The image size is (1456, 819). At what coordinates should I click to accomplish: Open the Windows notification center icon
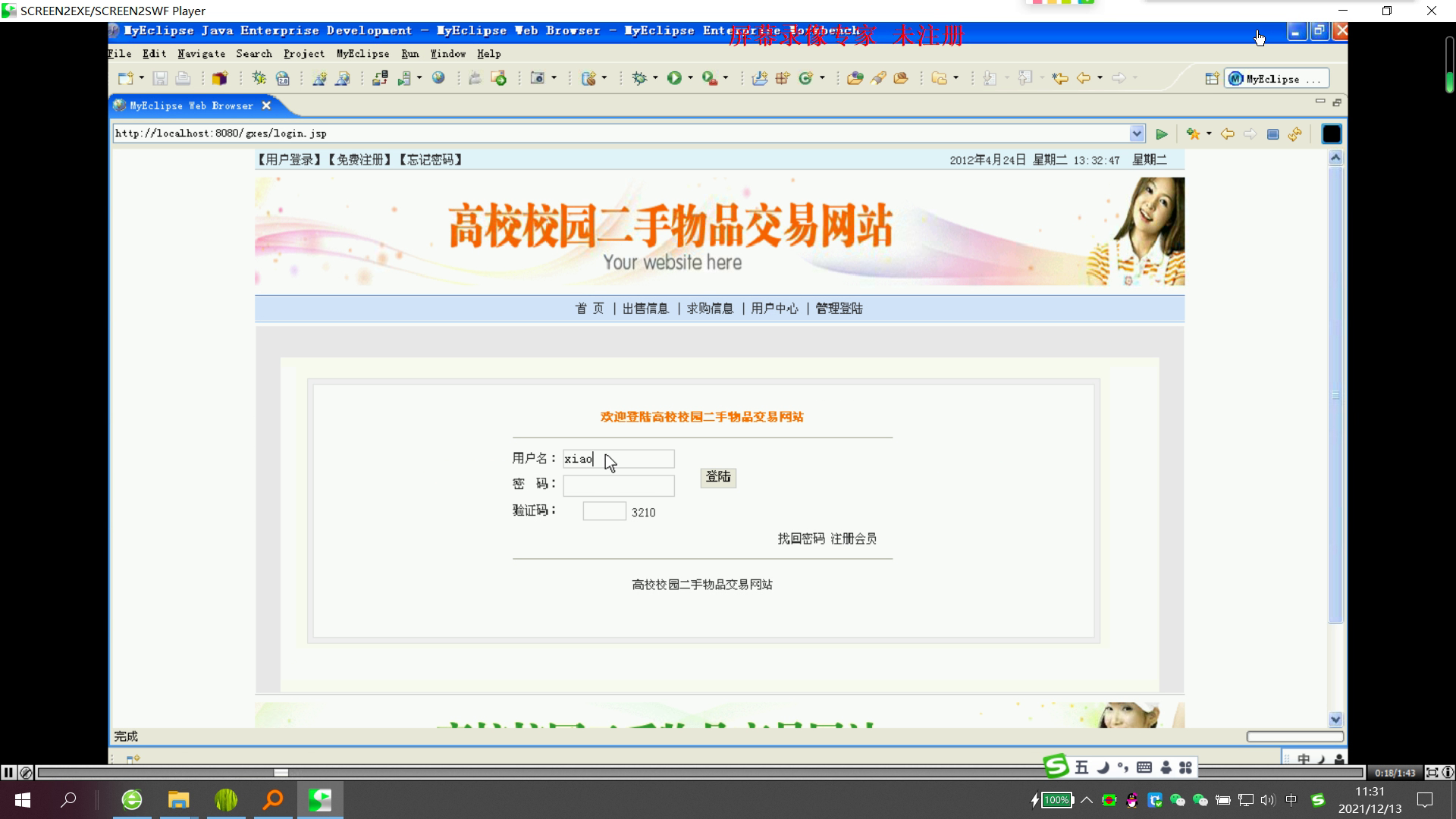[x=1425, y=800]
